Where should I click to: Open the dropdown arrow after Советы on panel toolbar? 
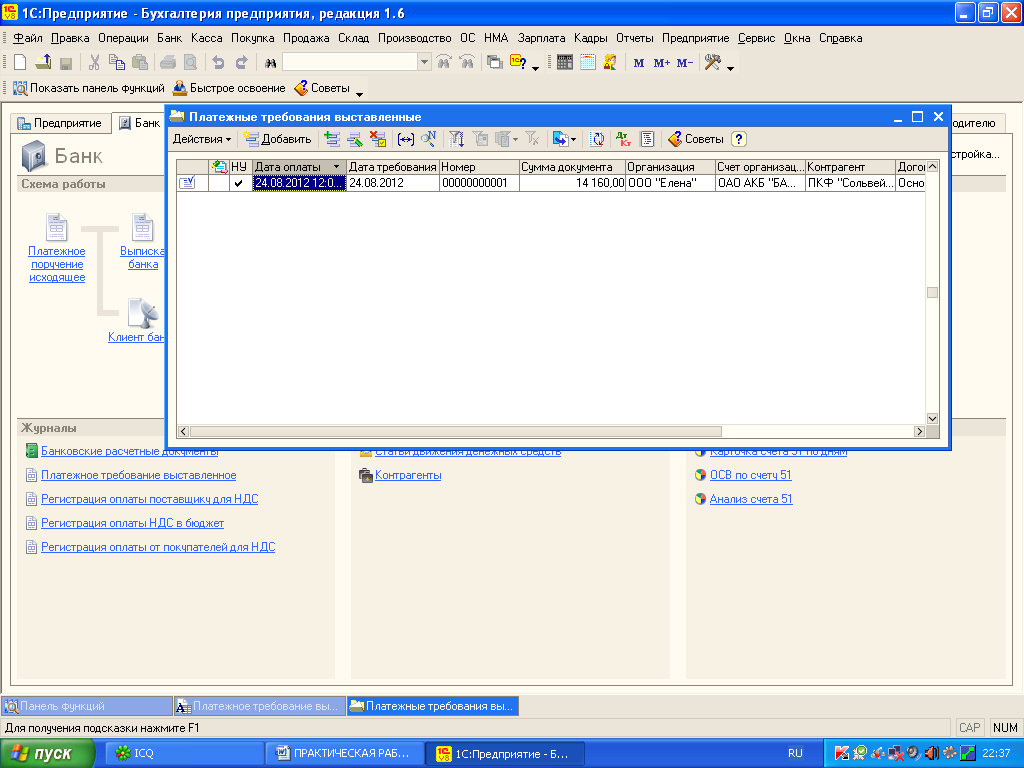pos(359,93)
